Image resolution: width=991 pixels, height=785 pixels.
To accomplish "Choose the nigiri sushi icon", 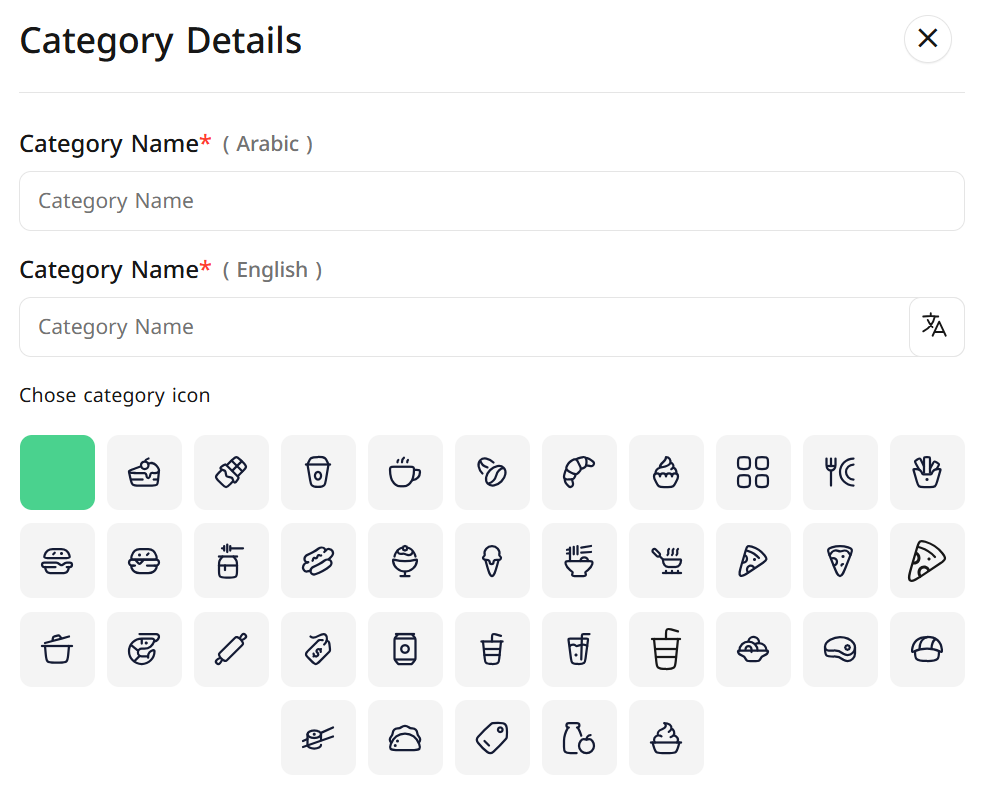I will (927, 649).
